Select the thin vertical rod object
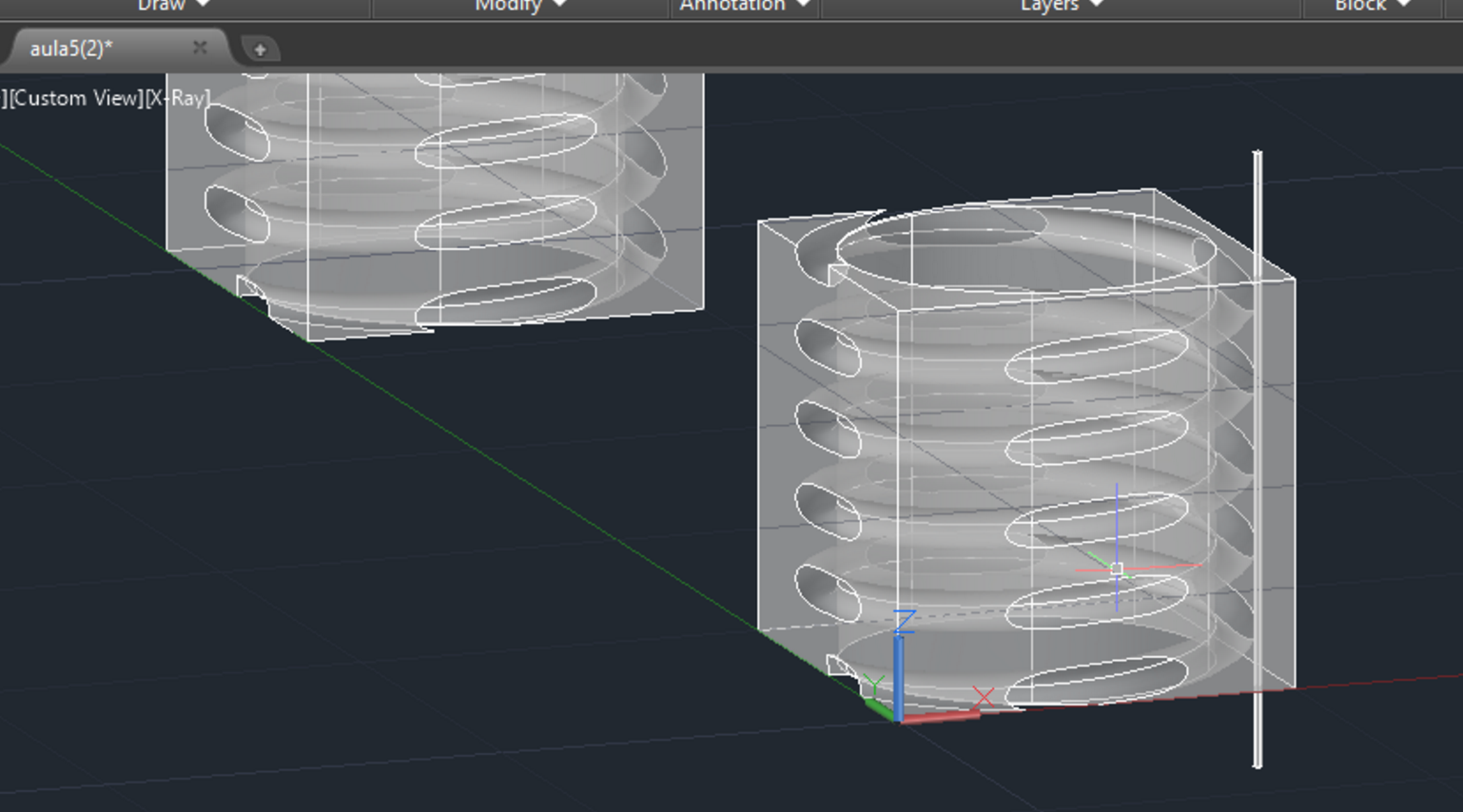 pos(1258,458)
